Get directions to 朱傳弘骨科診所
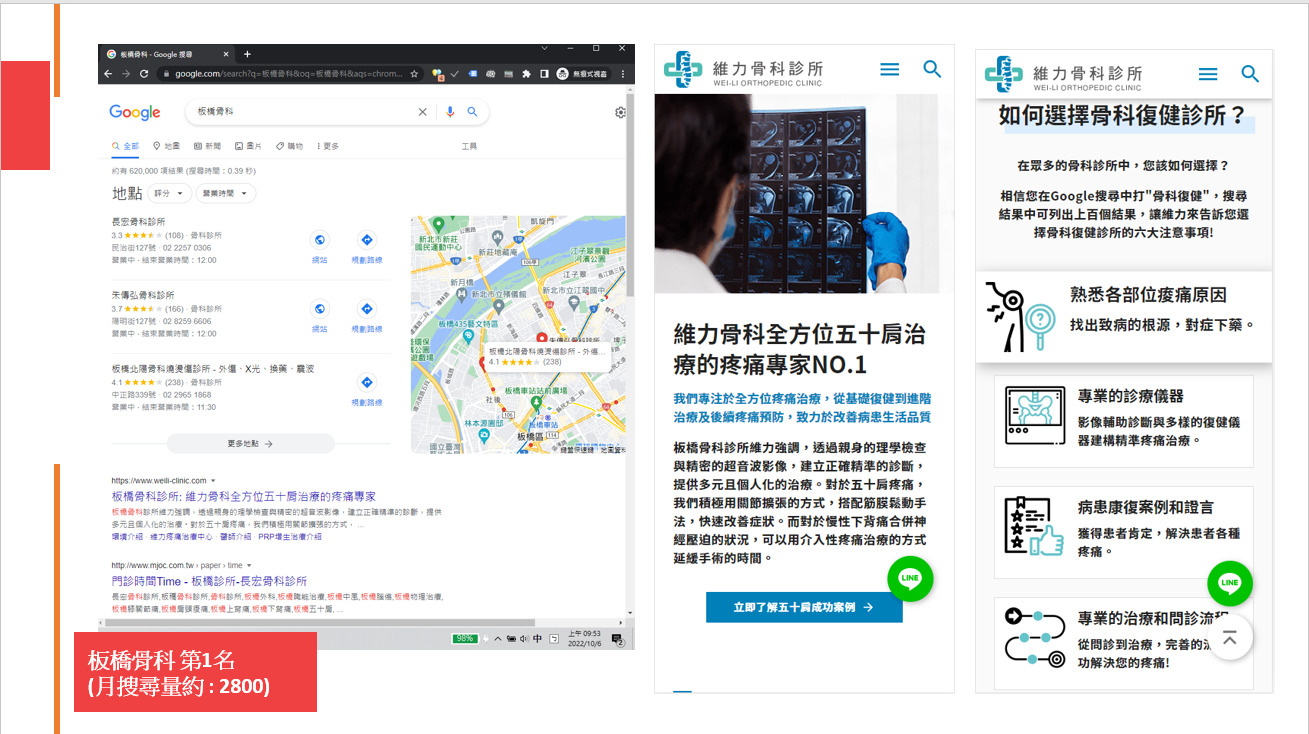This screenshot has height=734, width=1309. 366,309
